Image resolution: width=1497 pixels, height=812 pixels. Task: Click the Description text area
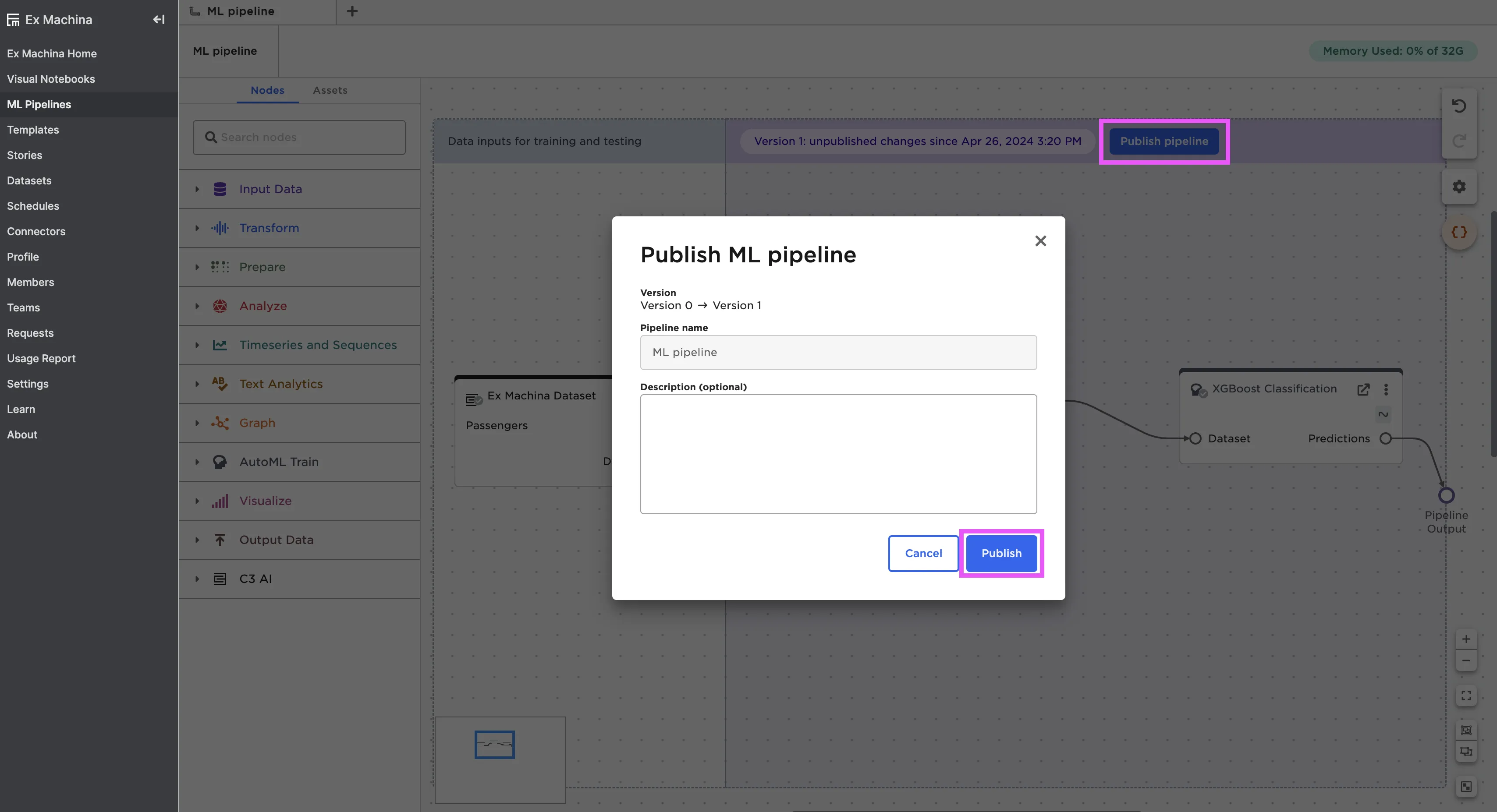(x=838, y=454)
